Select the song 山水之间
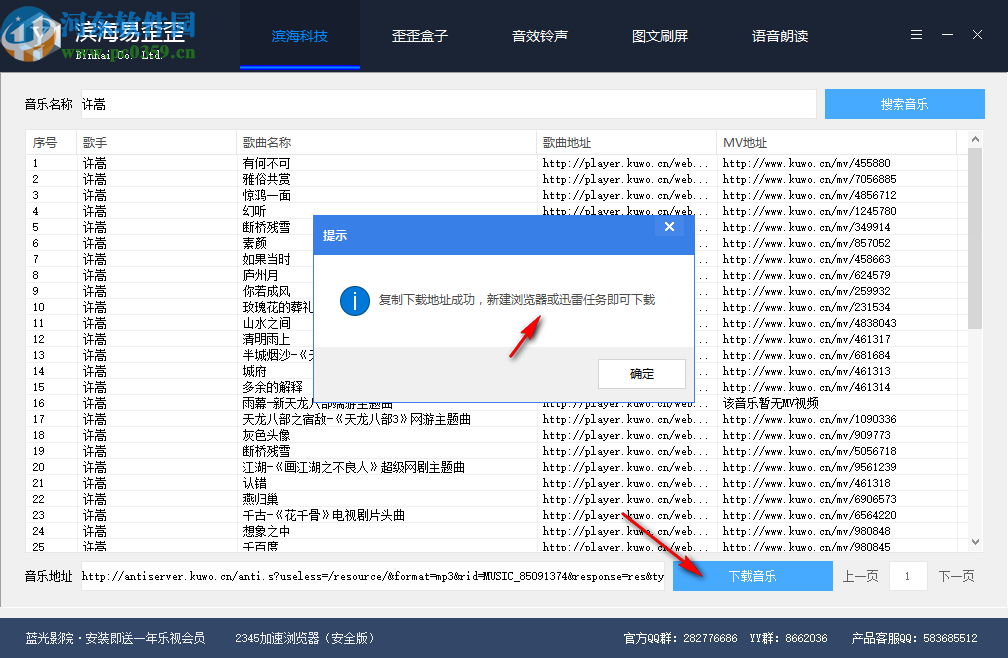 pos(267,323)
